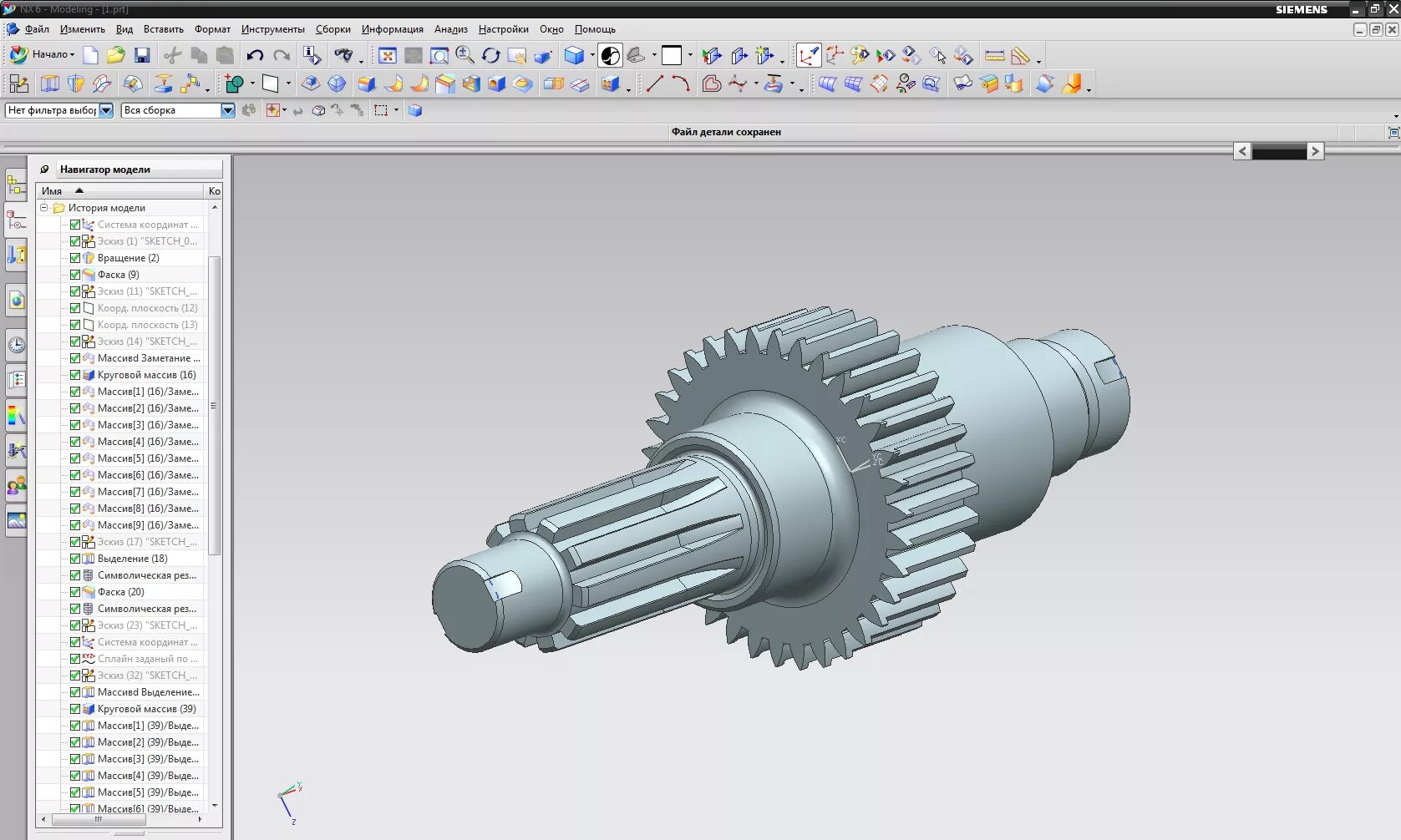Image resolution: width=1401 pixels, height=840 pixels.
Task: Activate the Rotate view tool
Action: pos(490,55)
